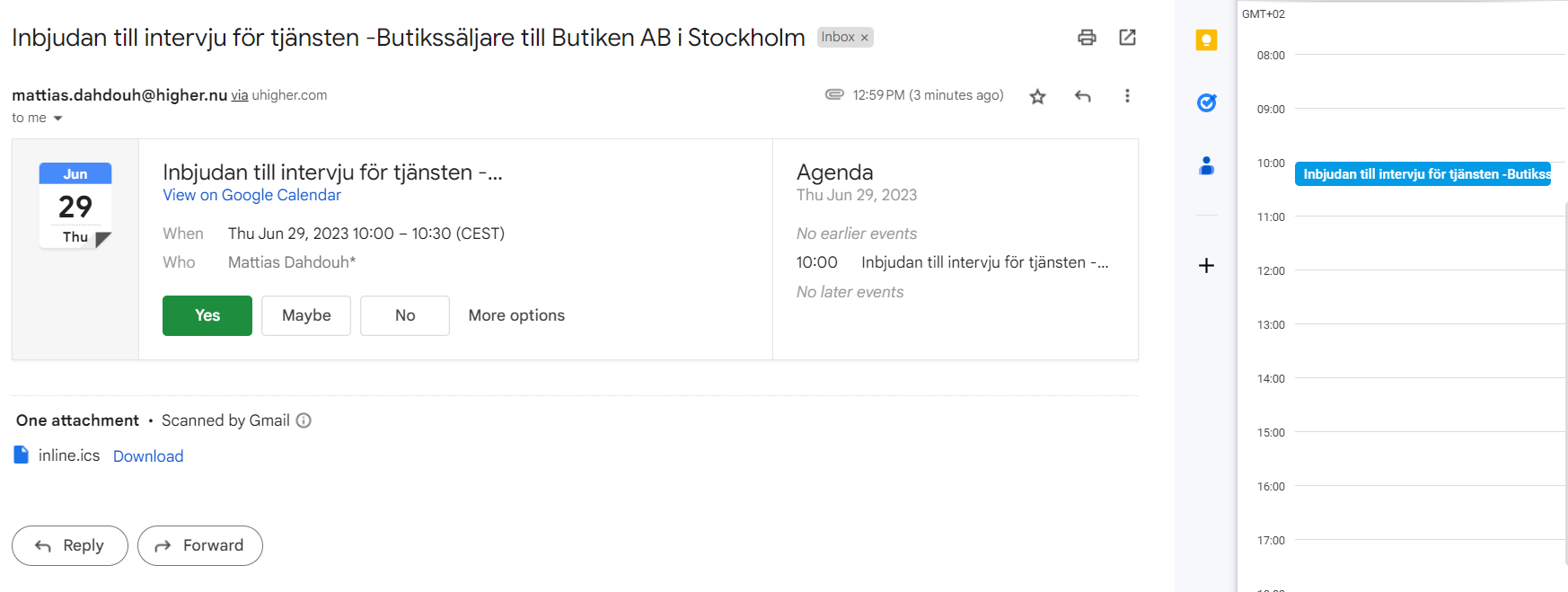Image resolution: width=1568 pixels, height=592 pixels.
Task: Remove the Inbox label from email
Action: (864, 38)
